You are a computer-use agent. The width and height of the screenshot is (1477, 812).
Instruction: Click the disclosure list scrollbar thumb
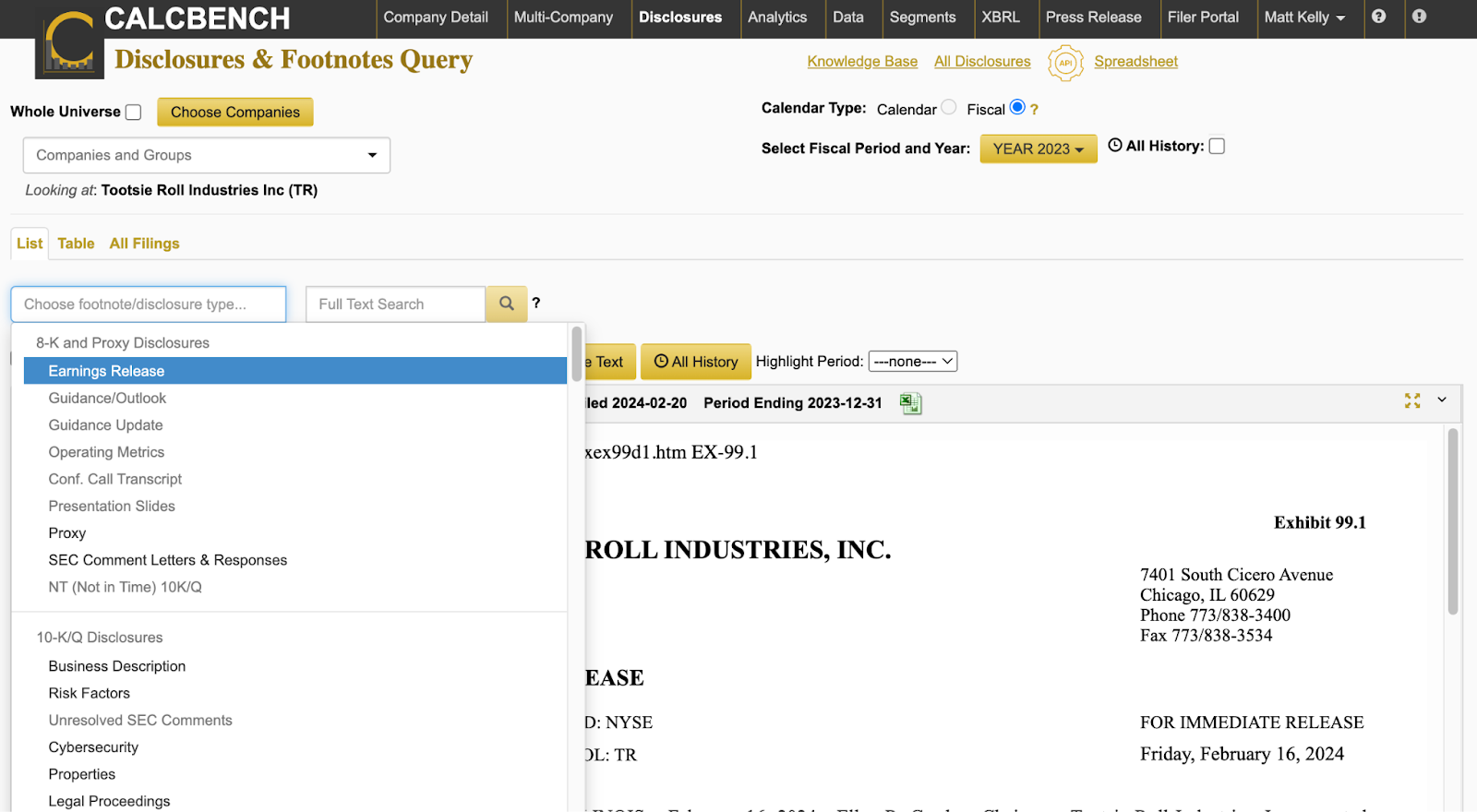(x=576, y=353)
